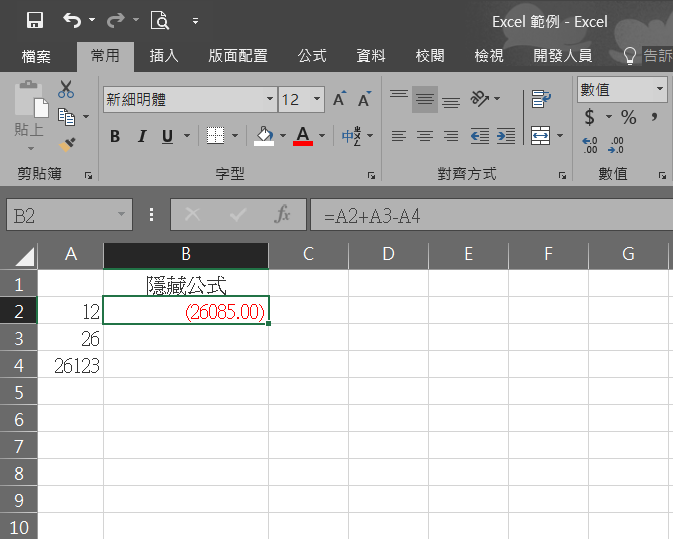This screenshot has height=539, width=673.
Task: Apply red font color A
Action: tap(303, 136)
